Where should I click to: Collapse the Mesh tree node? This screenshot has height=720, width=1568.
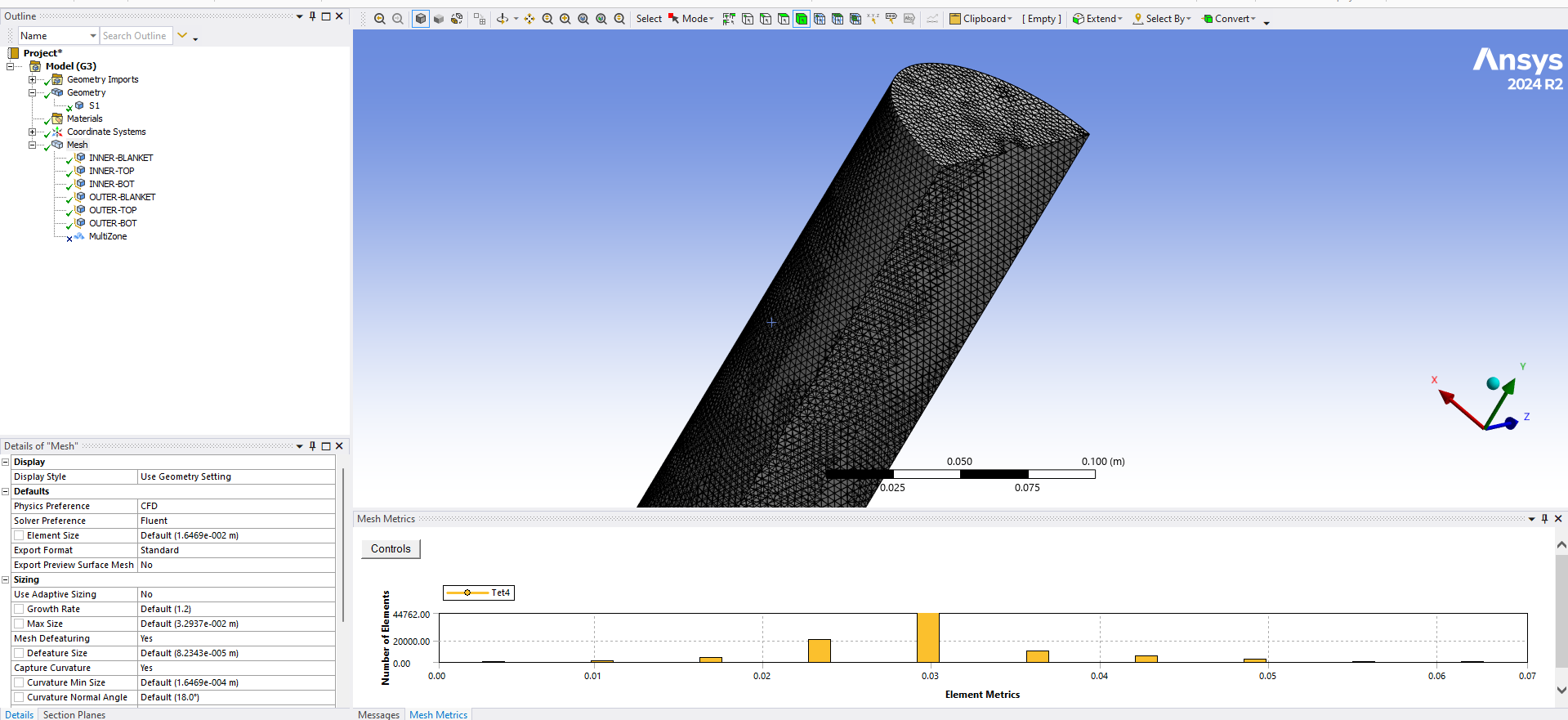click(33, 145)
